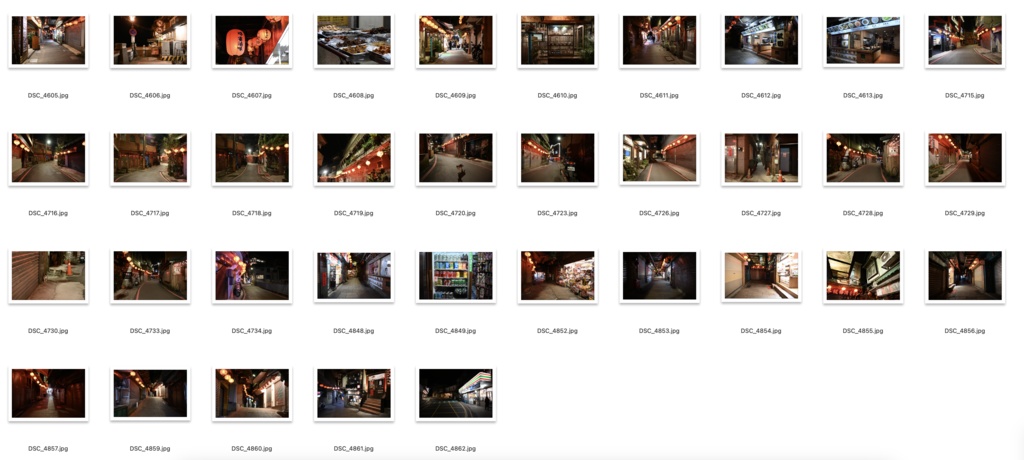The image size is (1024, 460).
Task: Select the DSC_4611.jpg thumbnail
Action: (x=660, y=41)
